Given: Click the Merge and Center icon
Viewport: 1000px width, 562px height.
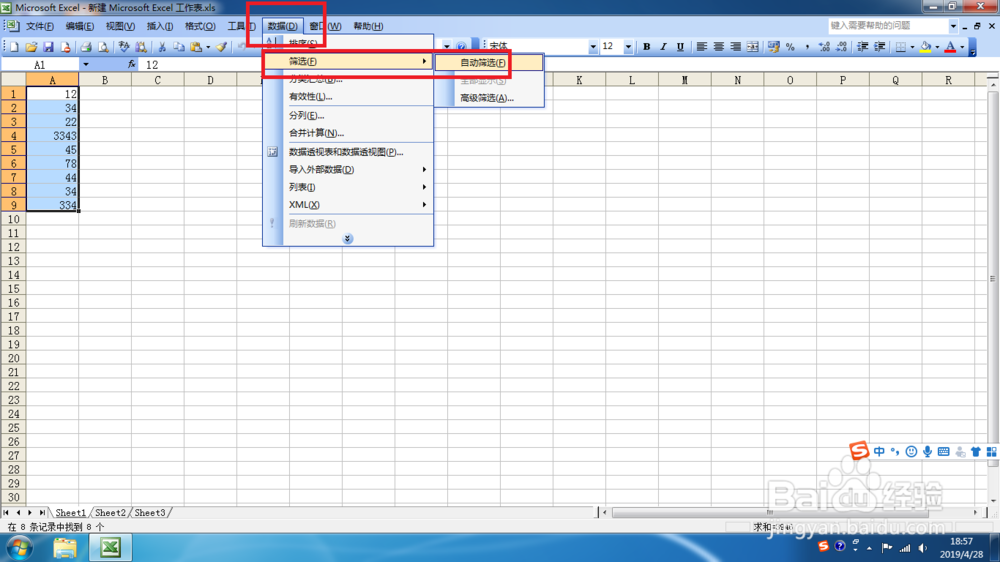Looking at the screenshot, I should 753,47.
